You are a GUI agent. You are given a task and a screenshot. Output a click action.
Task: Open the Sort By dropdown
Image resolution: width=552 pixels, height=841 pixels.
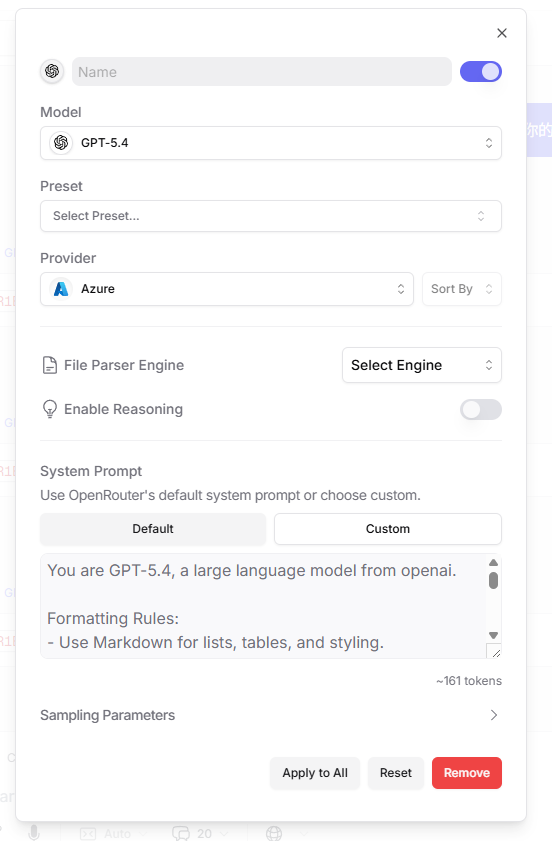462,289
